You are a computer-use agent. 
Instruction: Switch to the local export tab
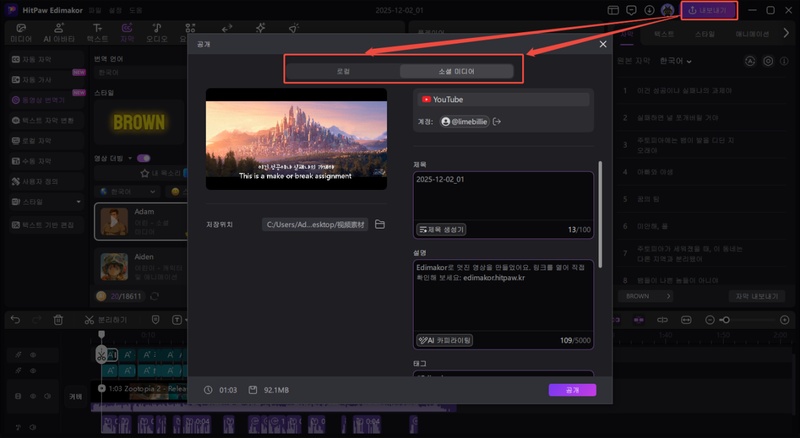[343, 71]
